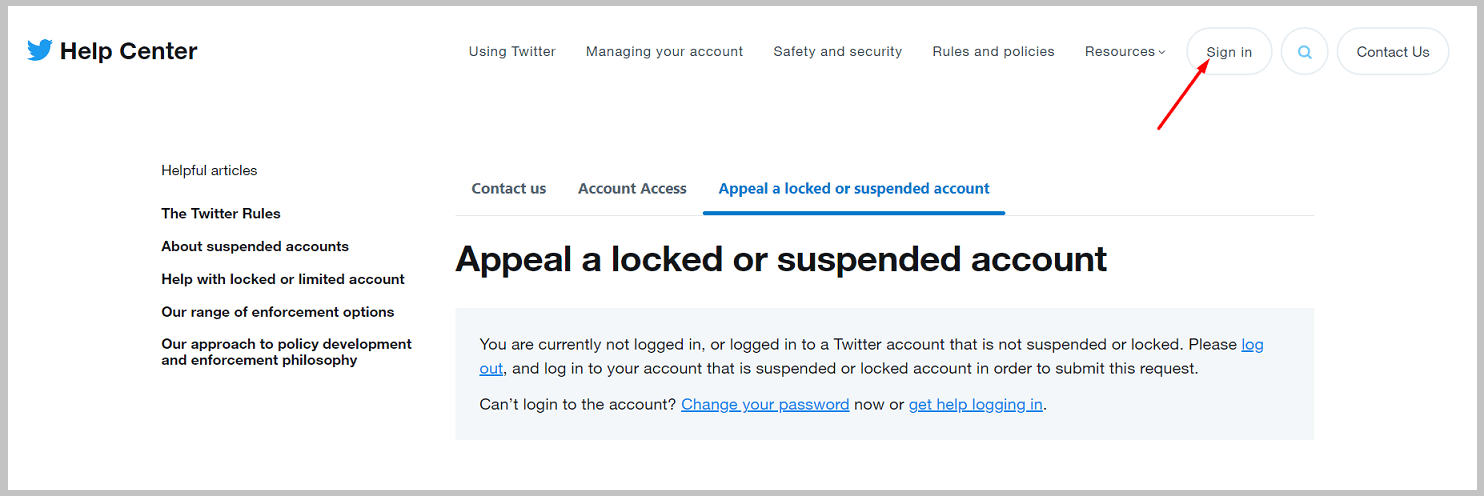Click the Change your password link
Viewport: 1484px width, 496px height.
765,405
